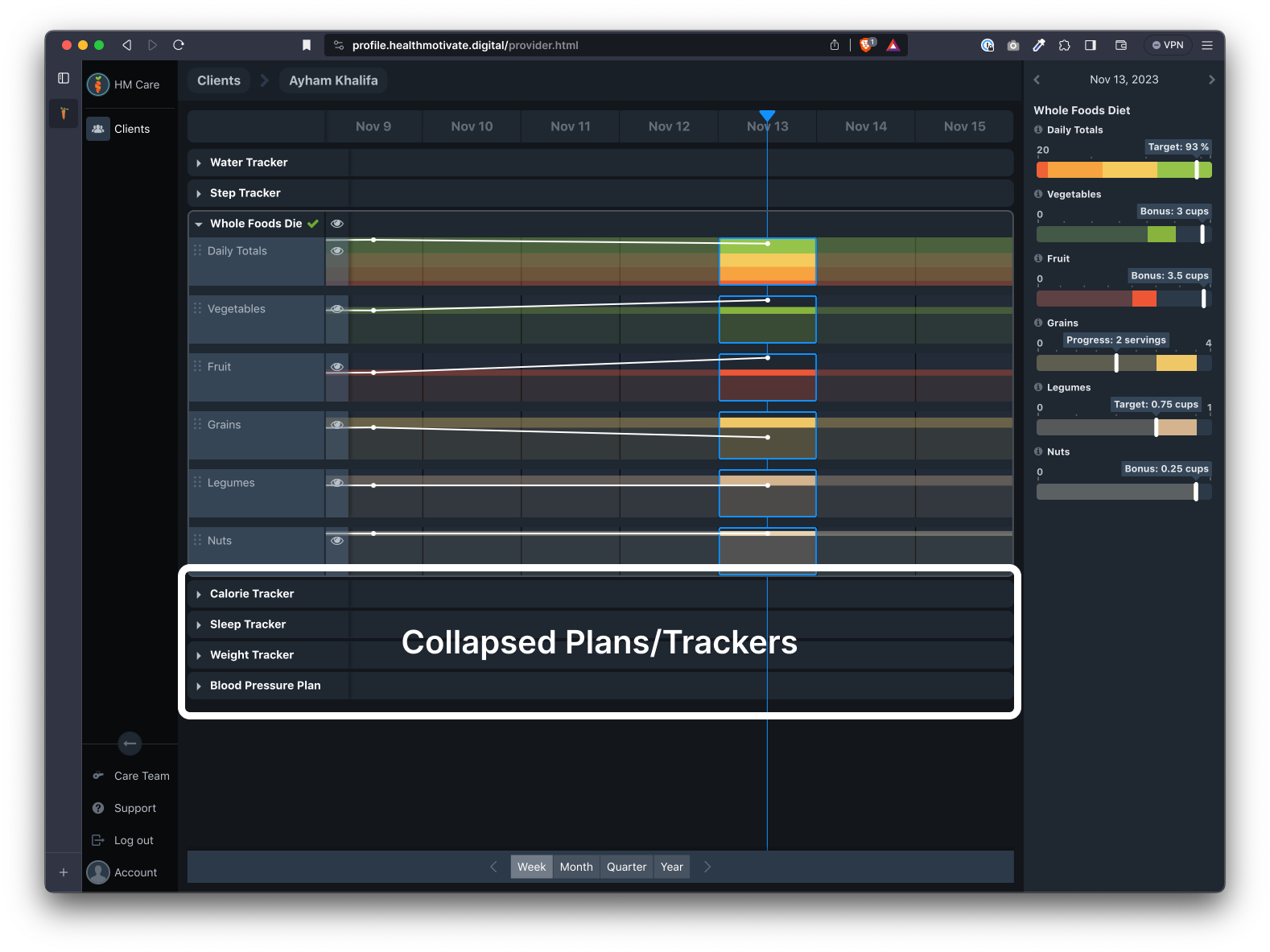The width and height of the screenshot is (1270, 952).
Task: Click the camera extension icon
Action: coord(1013,45)
